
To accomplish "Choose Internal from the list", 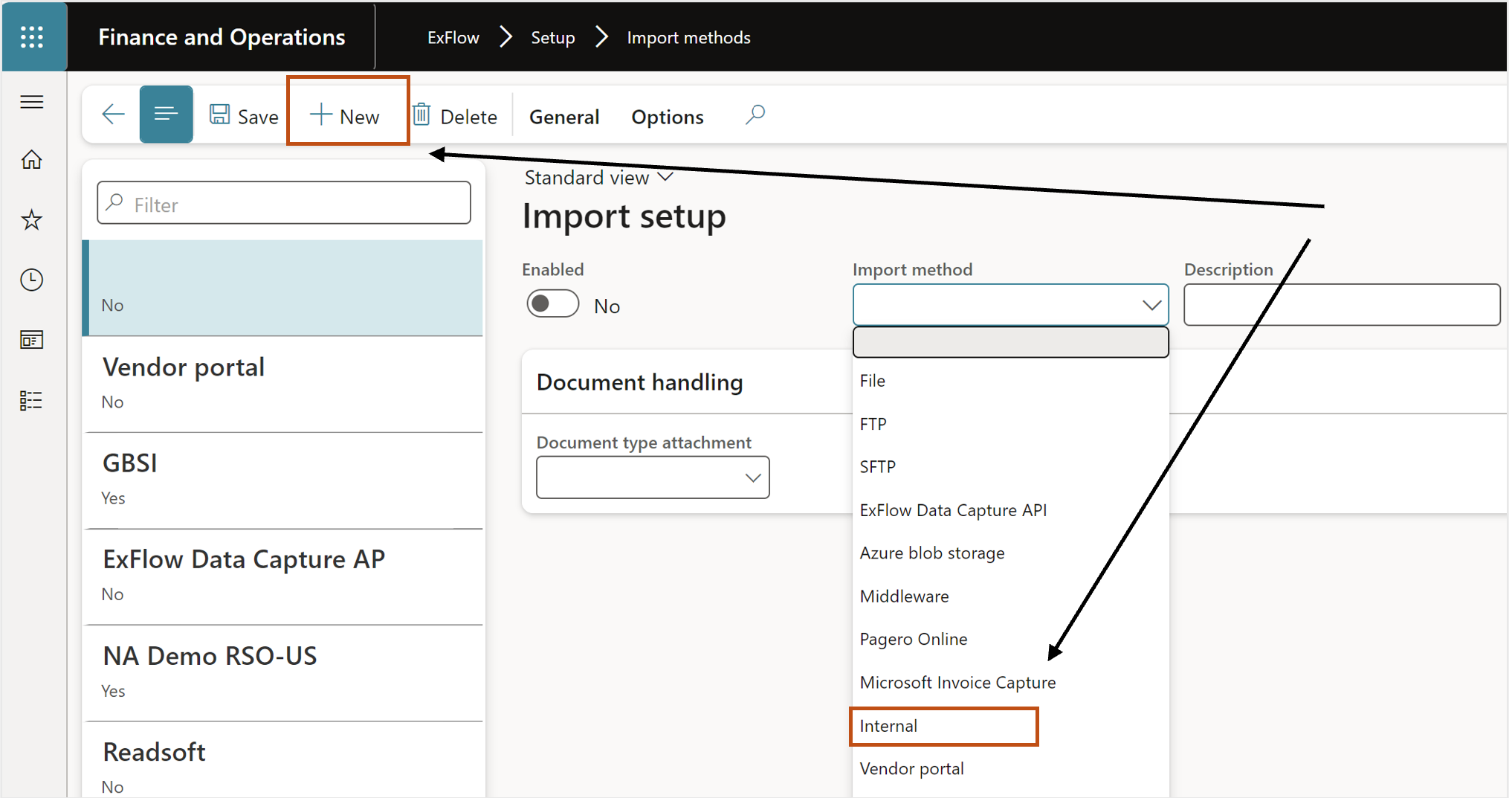I will point(1010,726).
